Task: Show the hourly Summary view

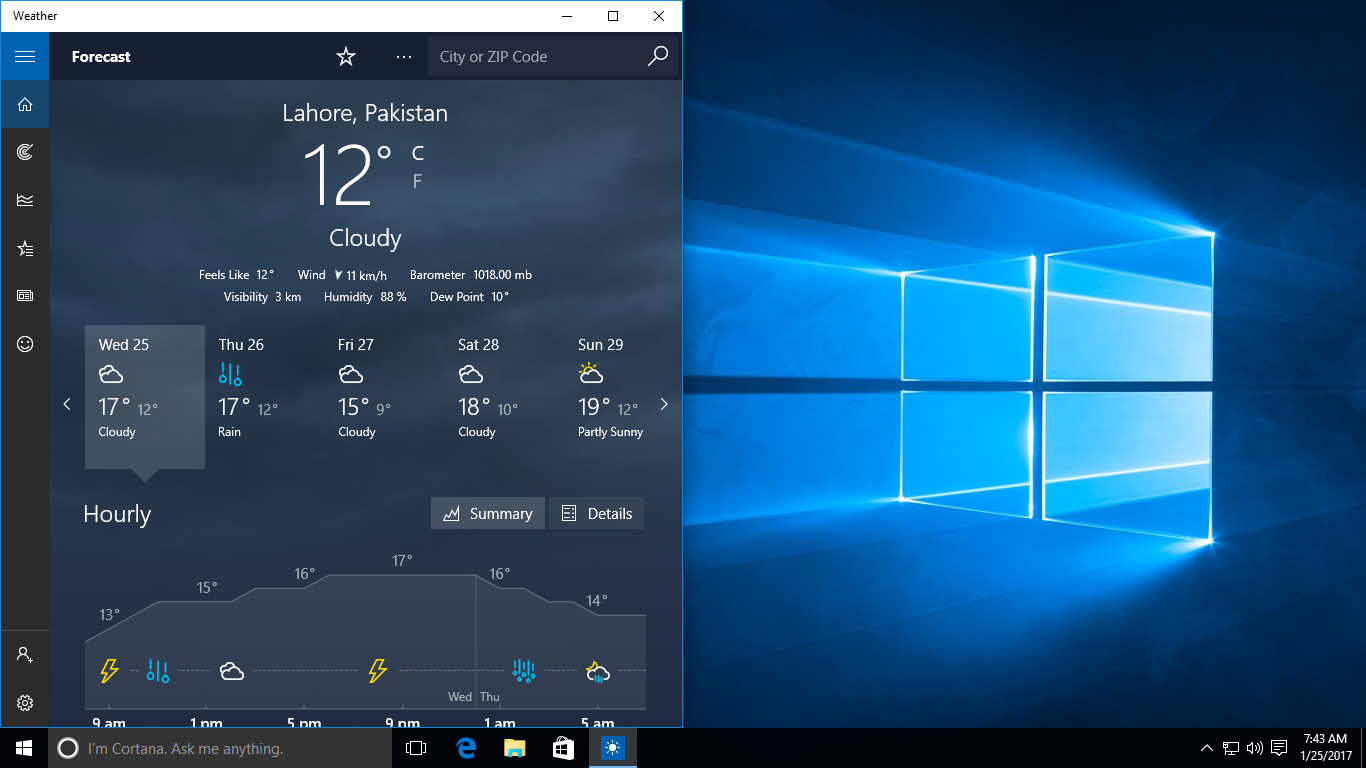Action: [487, 513]
